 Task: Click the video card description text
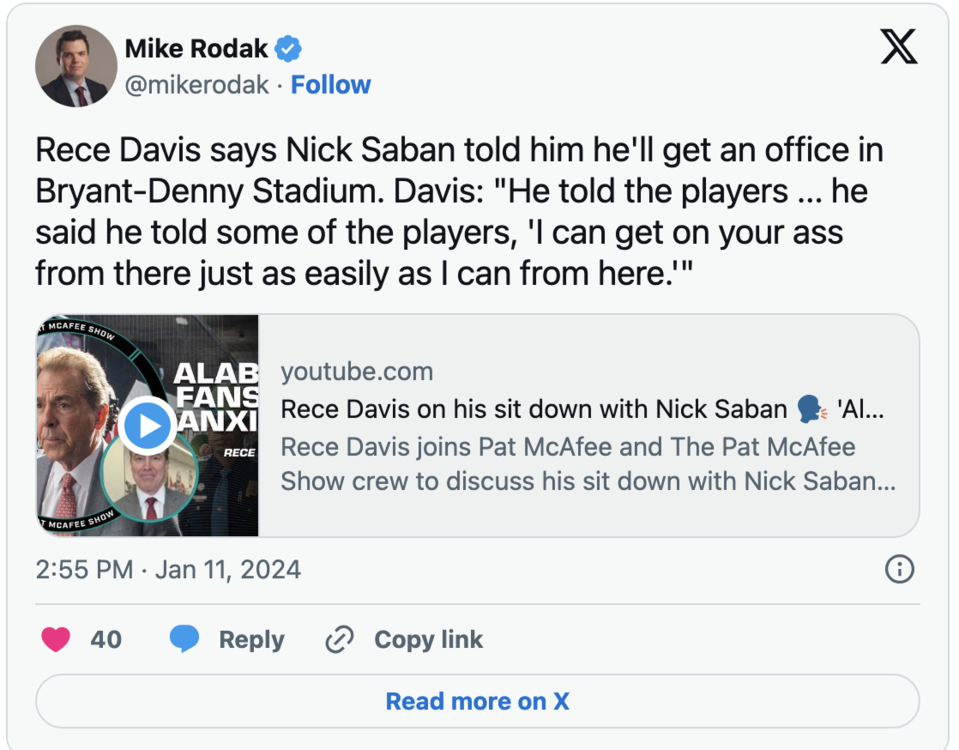click(x=587, y=463)
